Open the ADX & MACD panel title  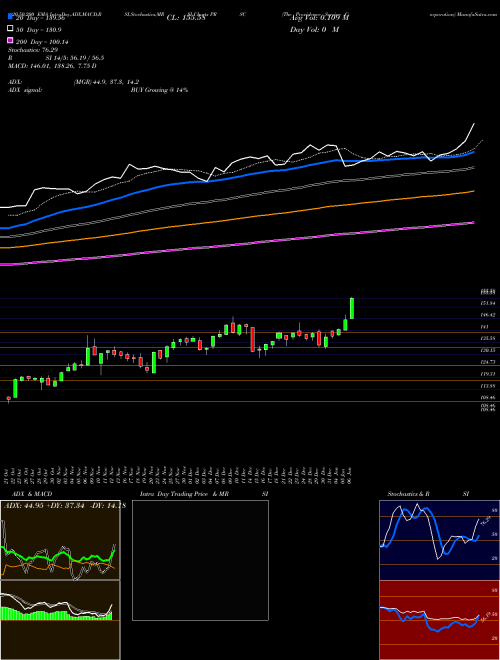[x=32, y=494]
